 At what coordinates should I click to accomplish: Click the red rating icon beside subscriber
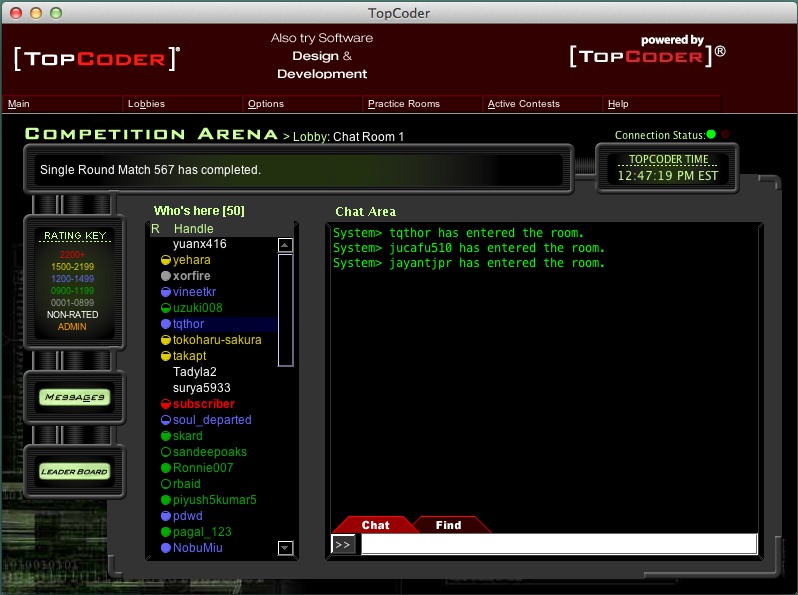click(x=165, y=404)
